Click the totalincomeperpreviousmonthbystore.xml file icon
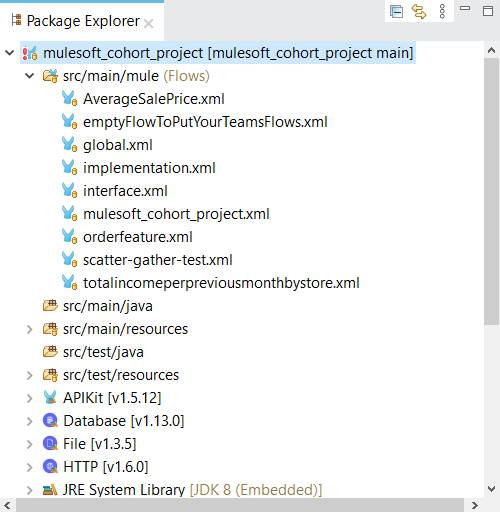 tap(70, 283)
